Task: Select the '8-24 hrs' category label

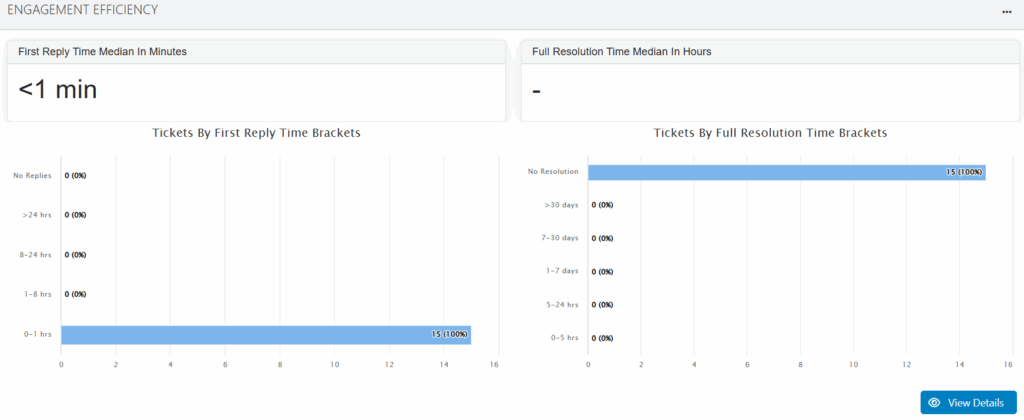Action: click(x=35, y=255)
